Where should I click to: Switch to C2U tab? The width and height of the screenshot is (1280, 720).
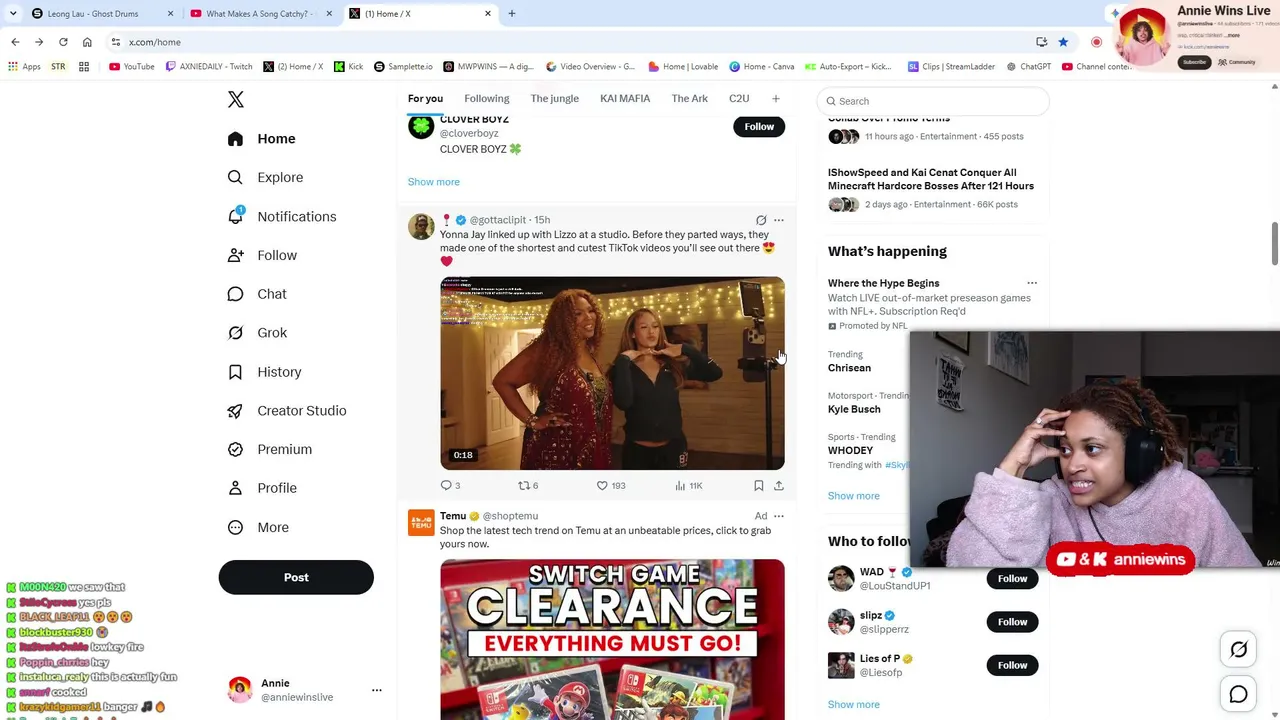[x=739, y=98]
